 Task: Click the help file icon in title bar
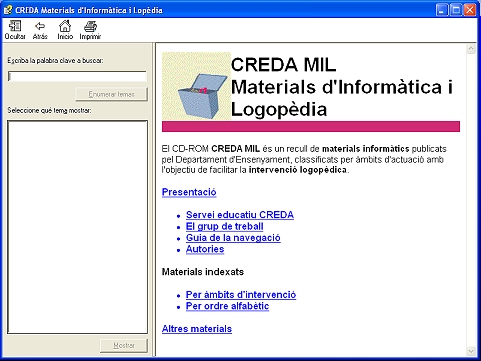pyautogui.click(x=8, y=10)
